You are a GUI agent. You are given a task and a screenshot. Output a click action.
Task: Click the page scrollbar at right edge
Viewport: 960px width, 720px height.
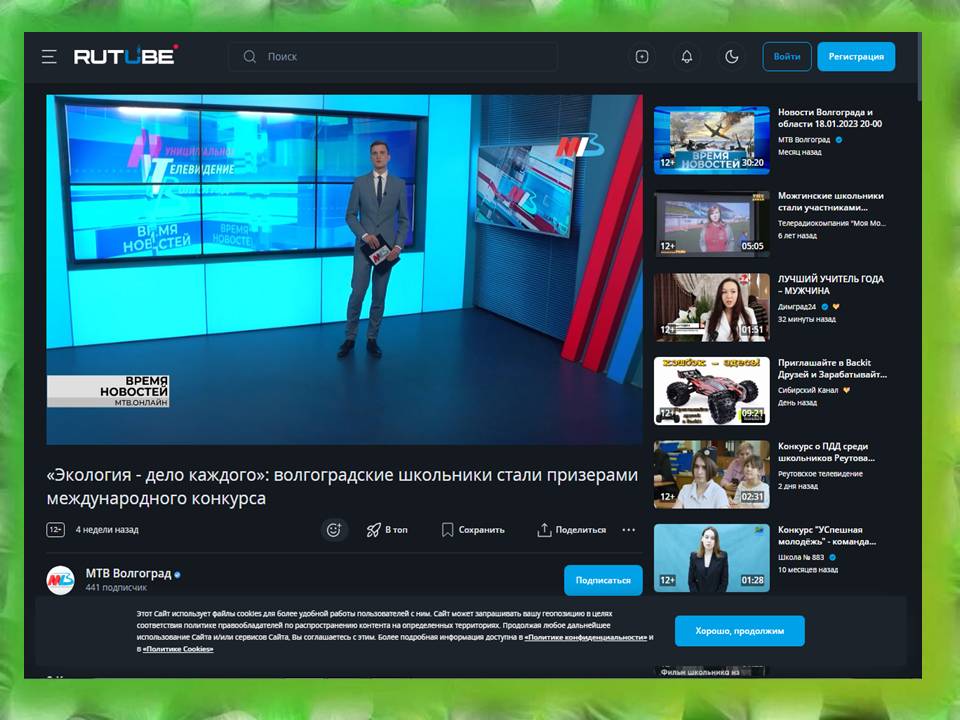(x=919, y=67)
